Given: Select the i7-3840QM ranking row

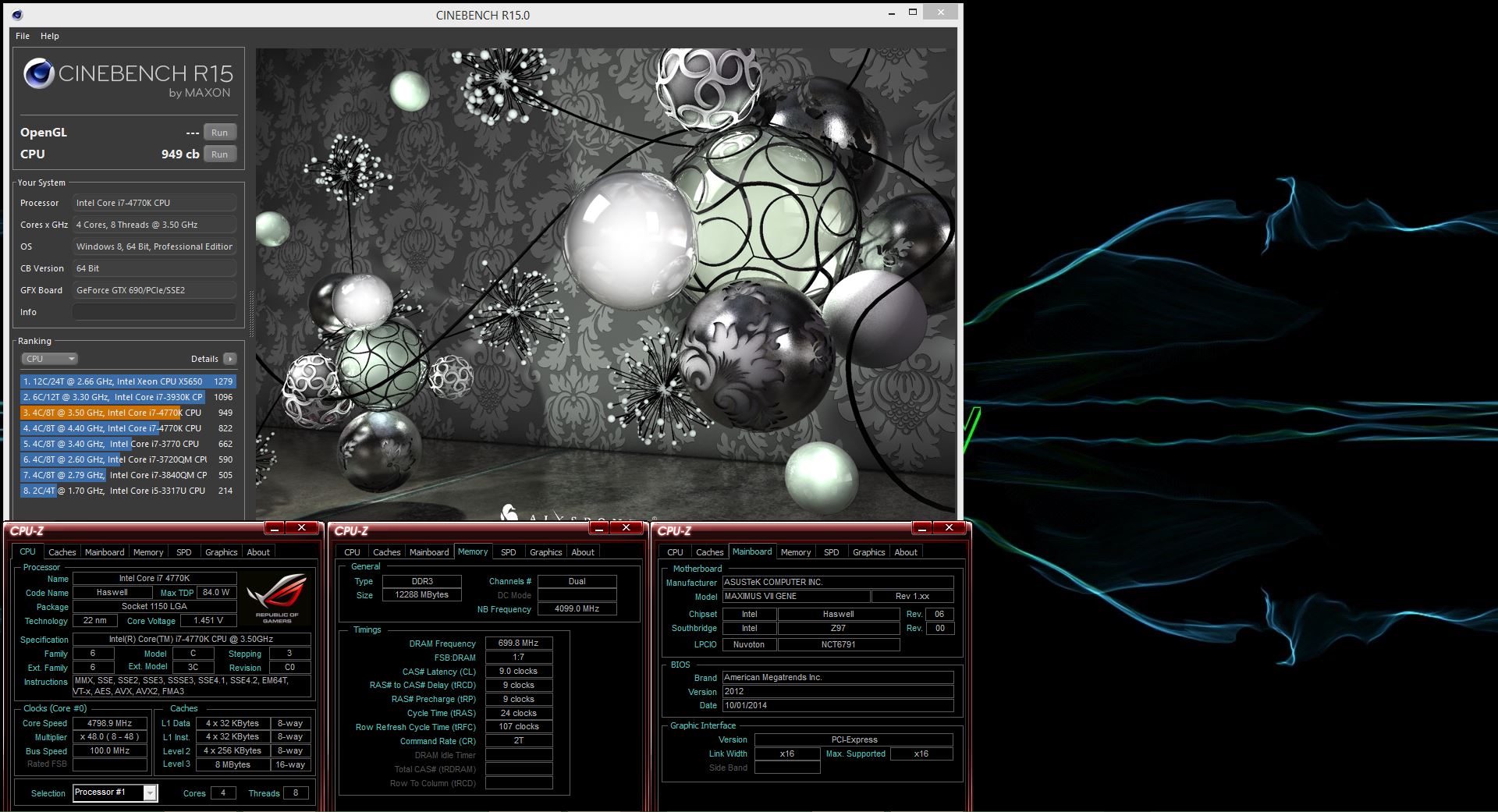Looking at the screenshot, I should point(128,475).
